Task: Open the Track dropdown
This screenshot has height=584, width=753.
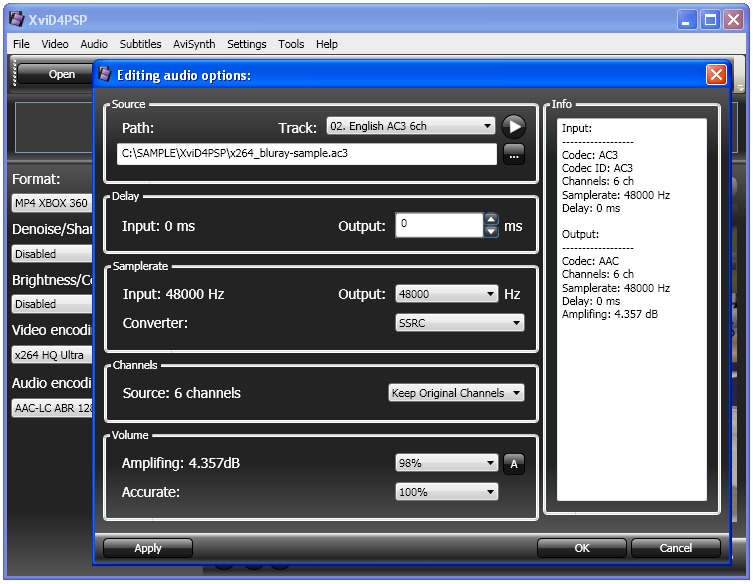Action: (411, 126)
